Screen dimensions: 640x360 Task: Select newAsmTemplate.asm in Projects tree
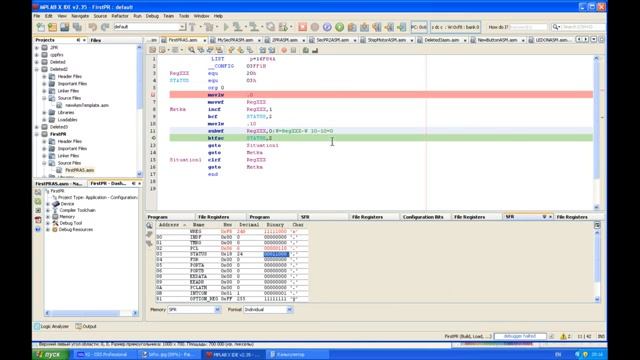click(87, 105)
